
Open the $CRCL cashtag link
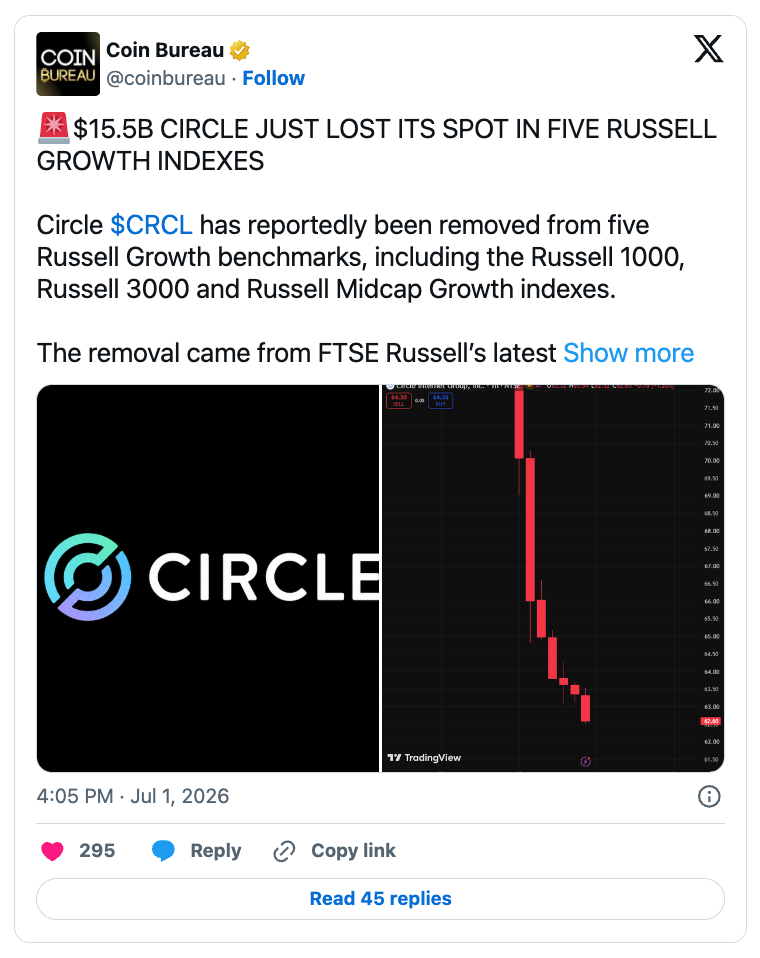(152, 225)
